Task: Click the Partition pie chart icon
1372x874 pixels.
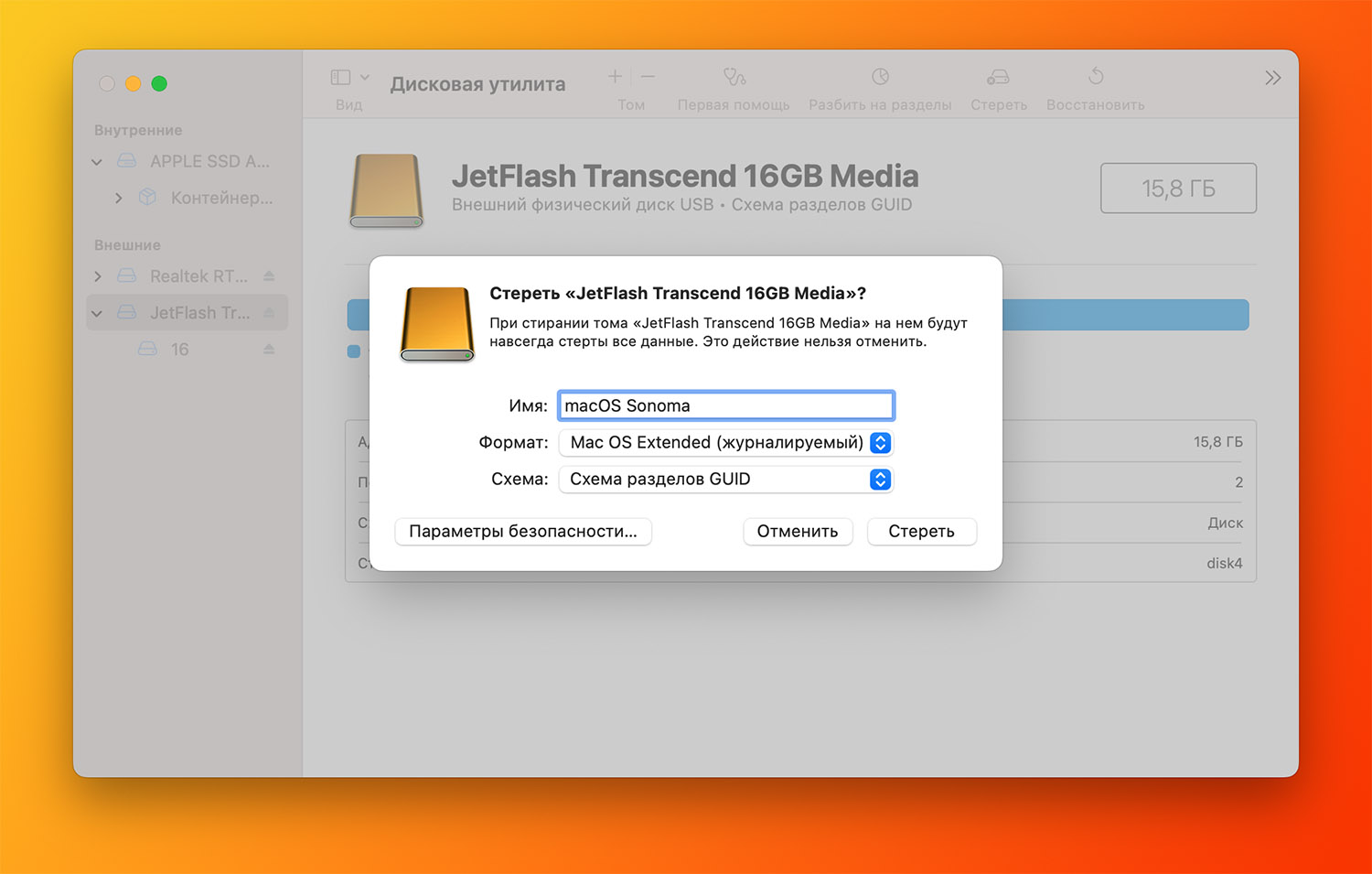Action: point(880,77)
